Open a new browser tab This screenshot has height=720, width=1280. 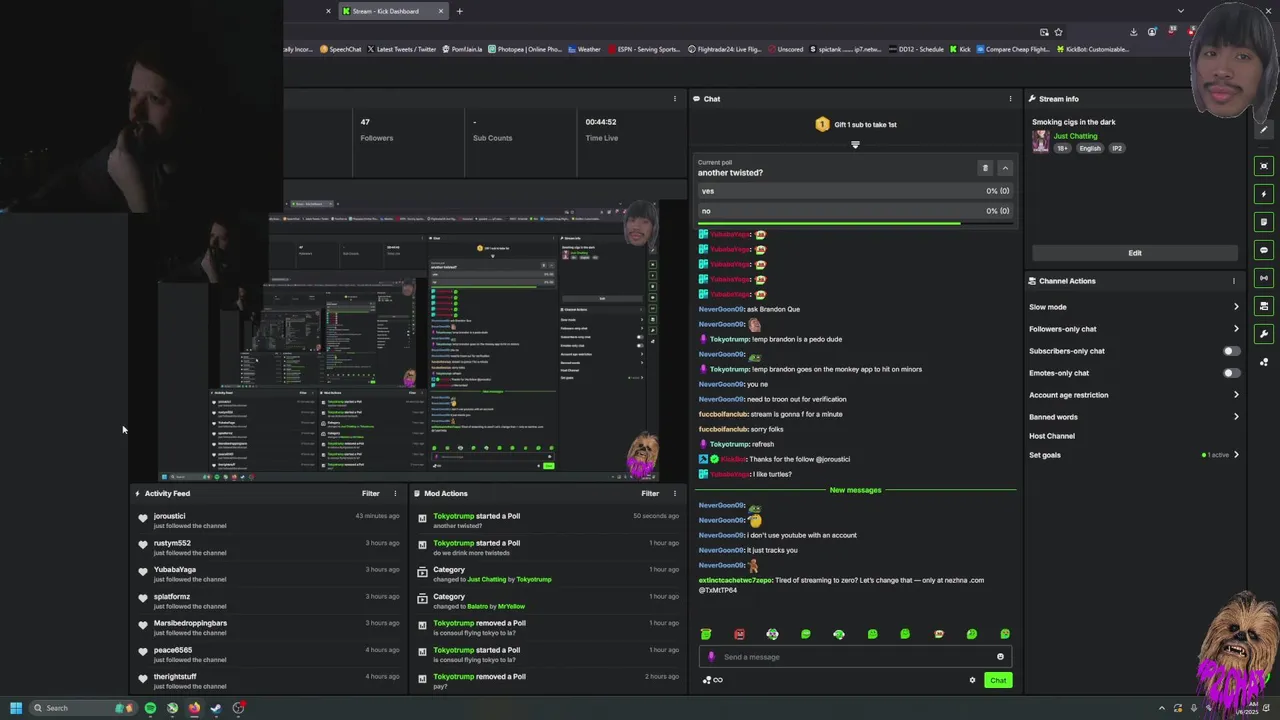coord(460,11)
